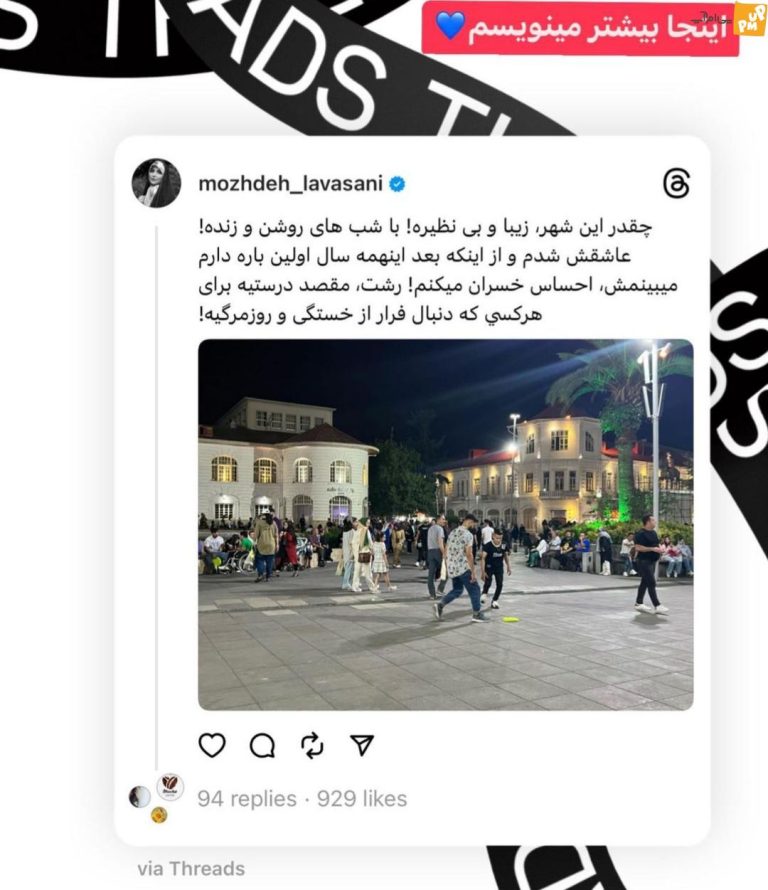Open the gray replier avatar
This screenshot has height=890, width=768.
[x=140, y=797]
